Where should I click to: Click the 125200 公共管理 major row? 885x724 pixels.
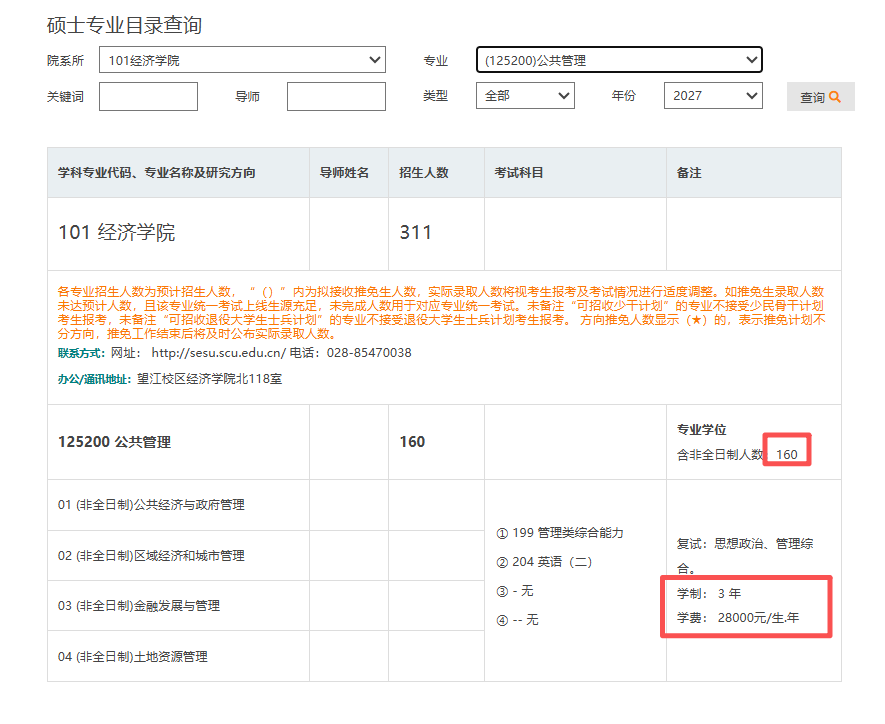point(114,442)
